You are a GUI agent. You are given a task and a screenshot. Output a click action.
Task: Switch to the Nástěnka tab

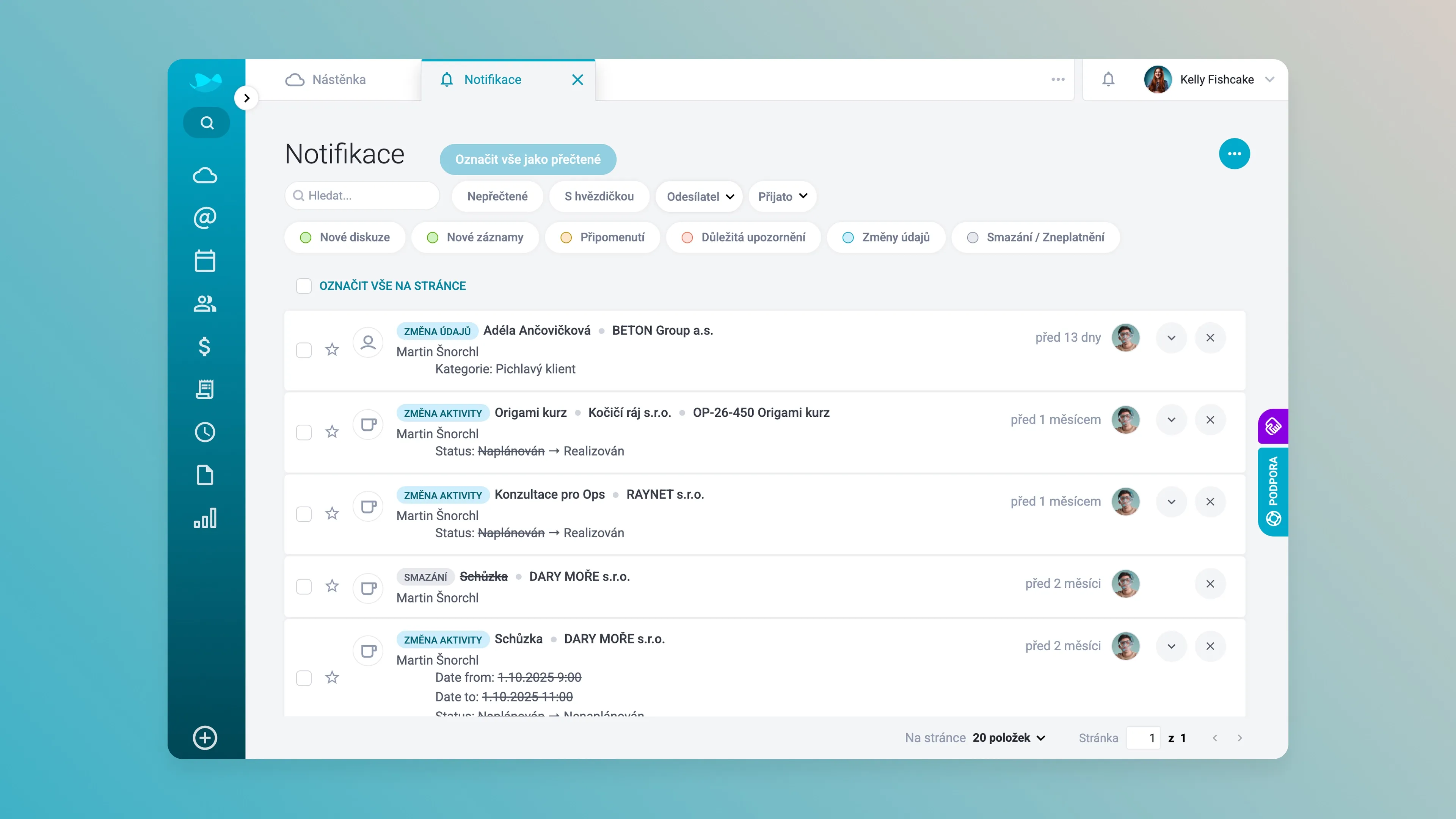click(x=326, y=80)
